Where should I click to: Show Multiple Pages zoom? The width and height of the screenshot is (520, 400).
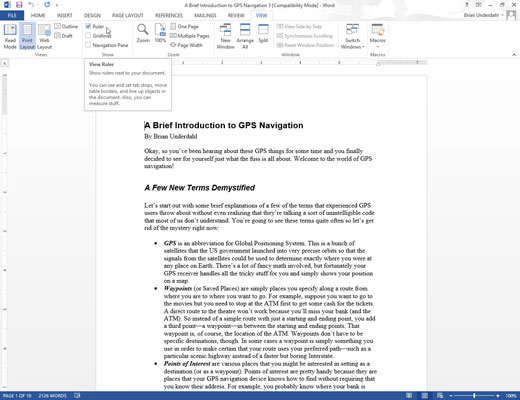pyautogui.click(x=190, y=36)
